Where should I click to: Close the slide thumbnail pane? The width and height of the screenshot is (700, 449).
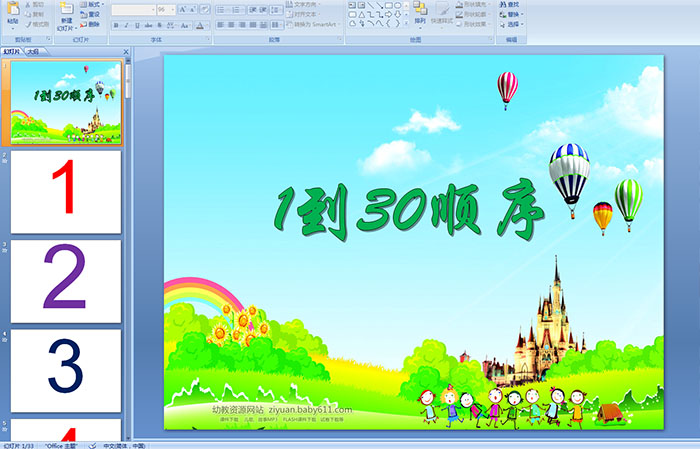[x=126, y=52]
